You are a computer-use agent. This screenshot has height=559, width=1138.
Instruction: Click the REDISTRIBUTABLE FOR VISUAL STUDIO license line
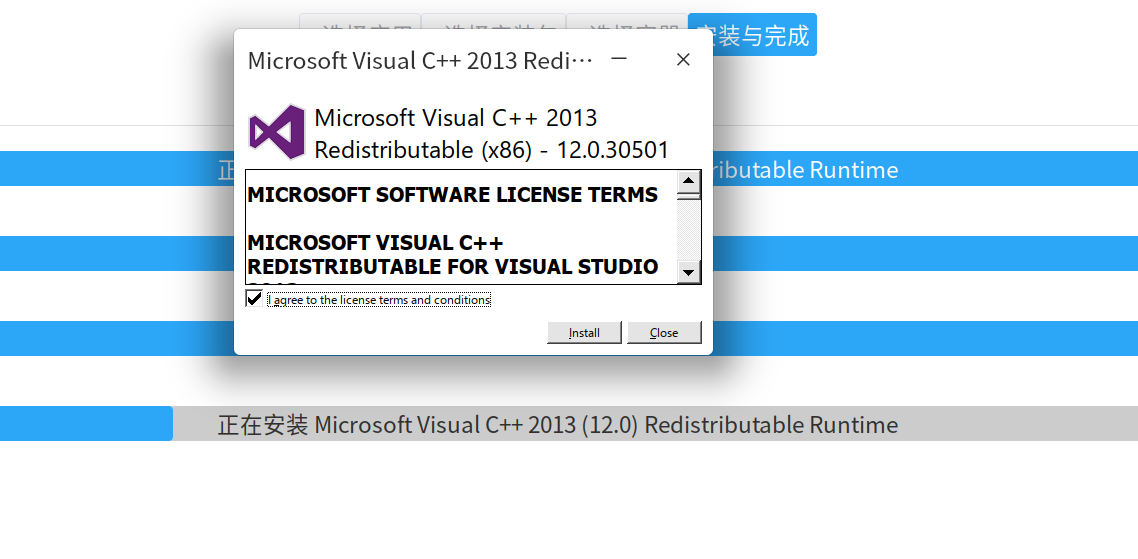[453, 266]
